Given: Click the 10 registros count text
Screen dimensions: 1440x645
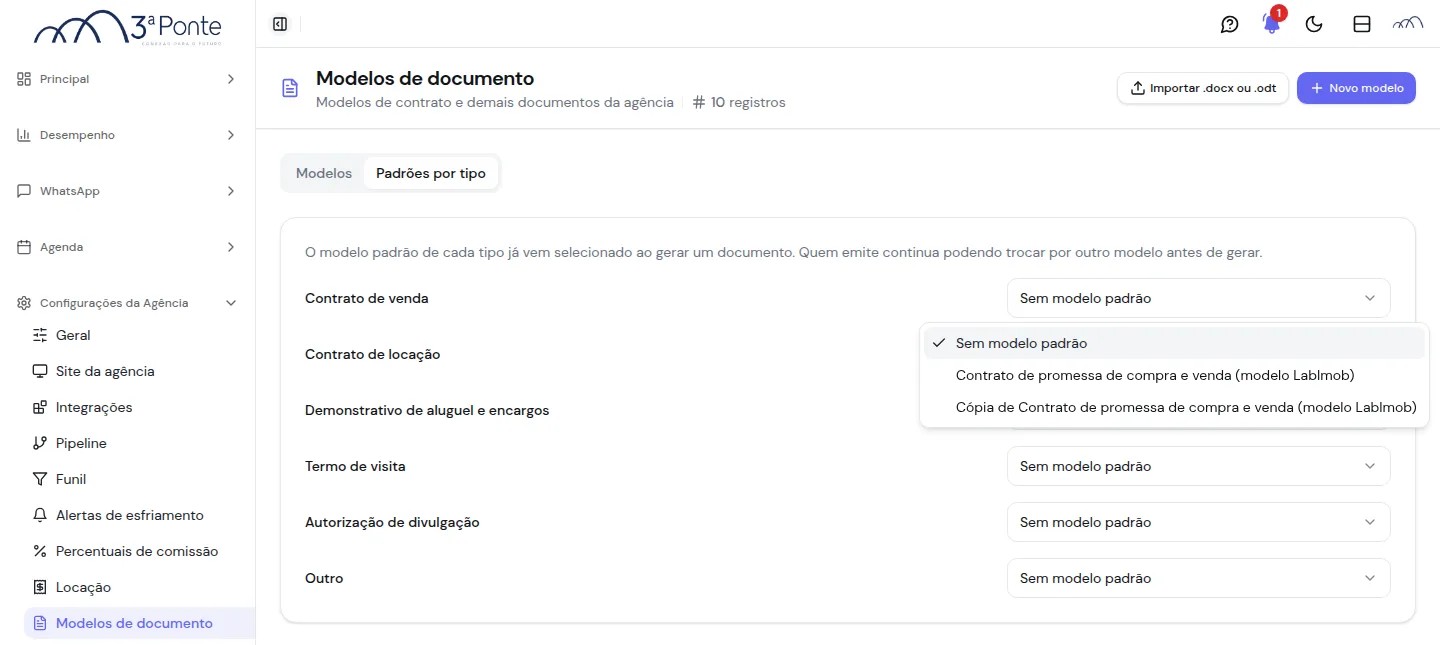Looking at the screenshot, I should [748, 102].
